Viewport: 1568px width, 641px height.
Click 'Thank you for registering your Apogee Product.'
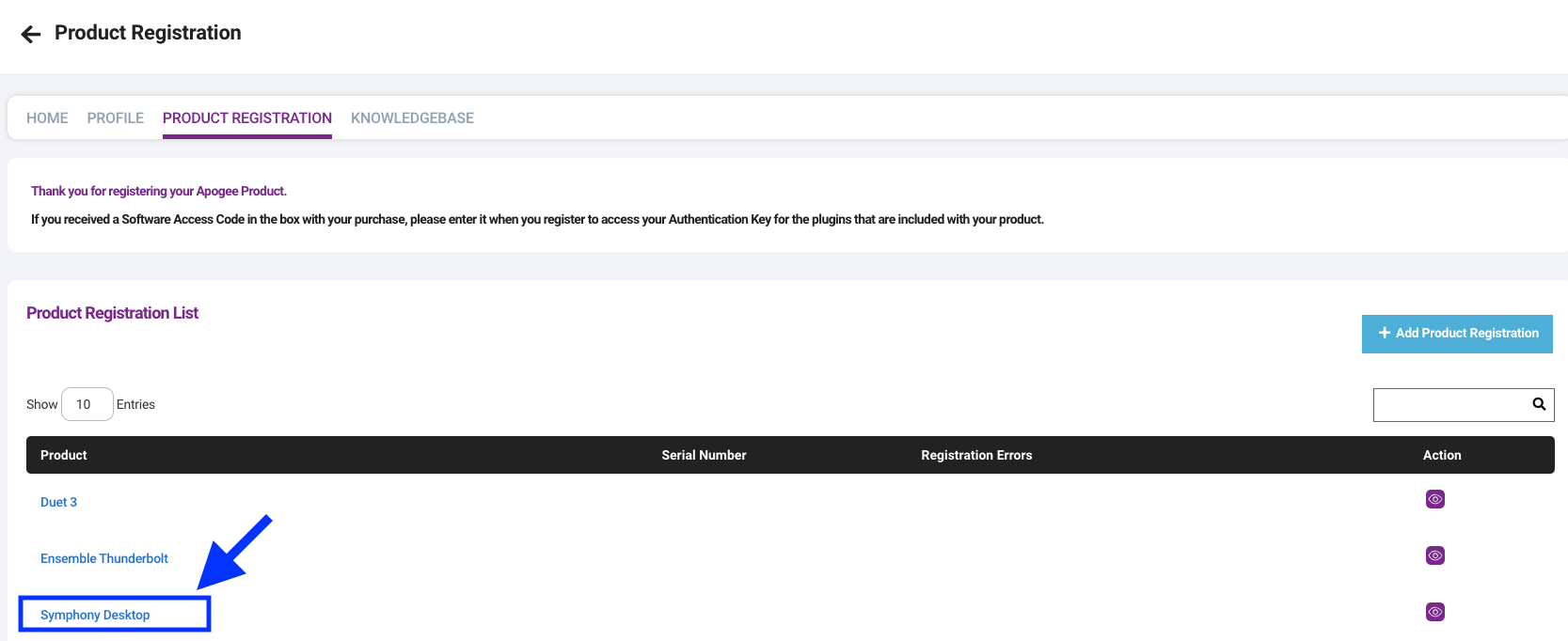159,191
